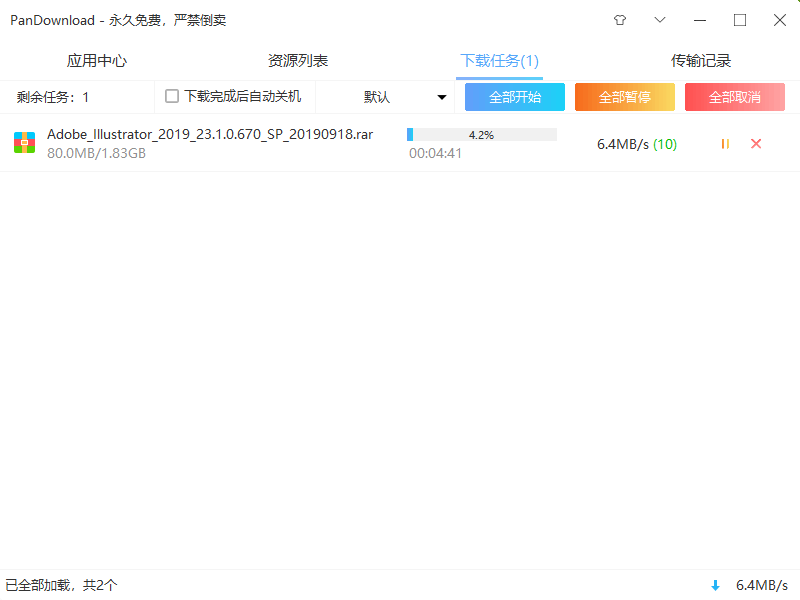Close the PanDownload window
The width and height of the screenshot is (800, 600).
pos(780,20)
